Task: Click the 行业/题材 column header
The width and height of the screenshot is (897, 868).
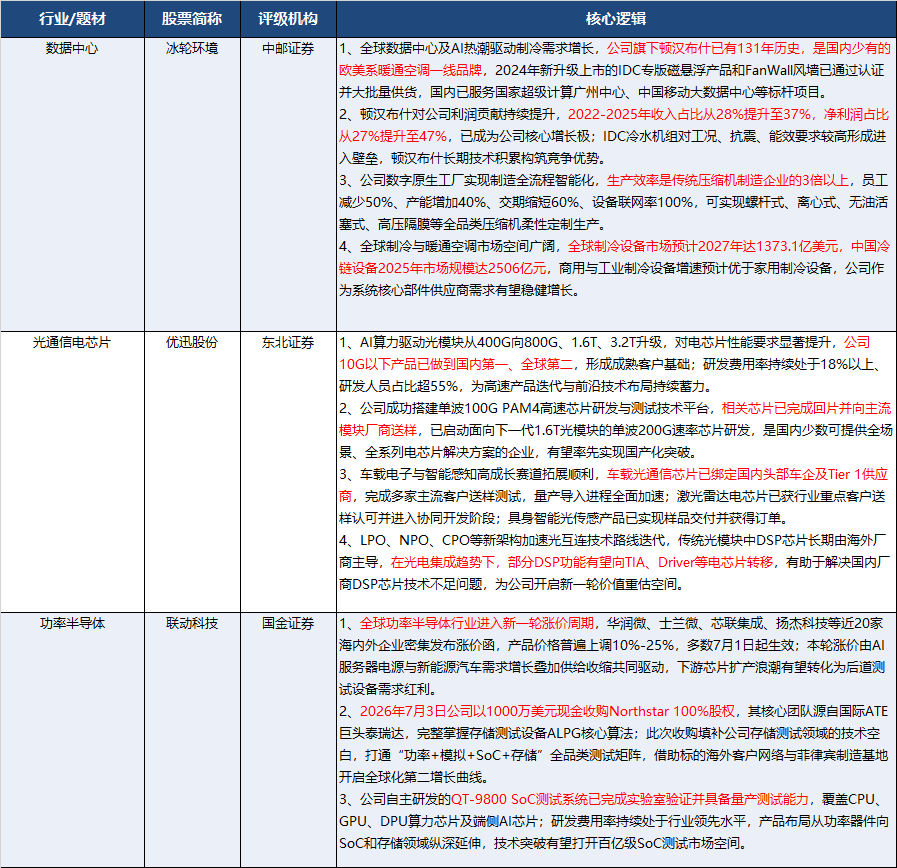Action: click(72, 19)
